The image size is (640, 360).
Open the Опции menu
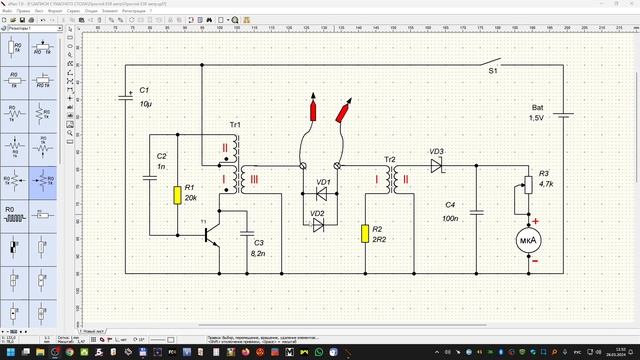pos(91,11)
